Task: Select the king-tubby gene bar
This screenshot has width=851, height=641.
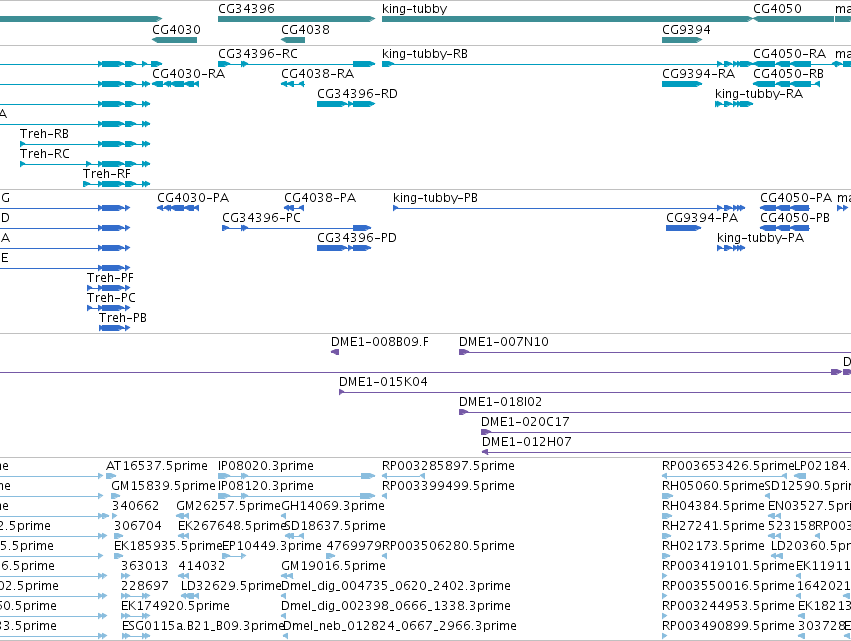Action: pos(567,19)
